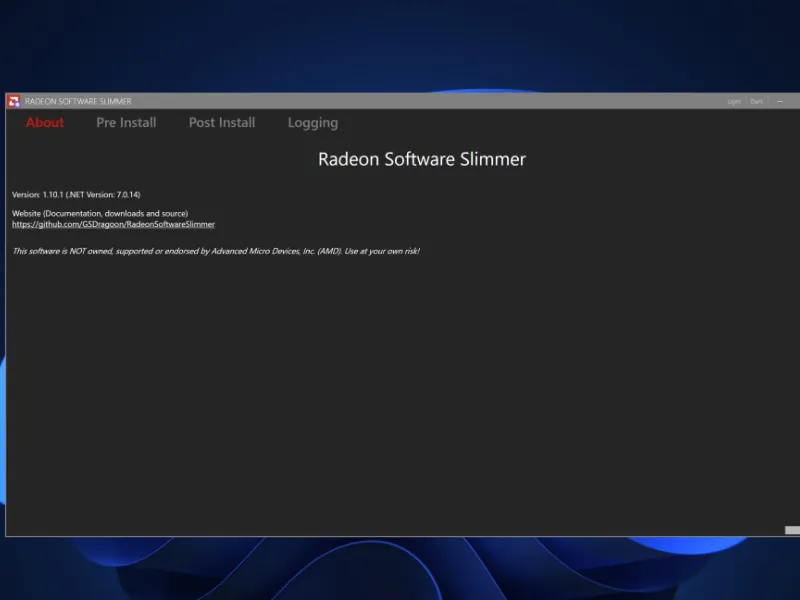
Task: Click the 'Website (Documentation, downloads and source)' text
Action: coord(100,213)
